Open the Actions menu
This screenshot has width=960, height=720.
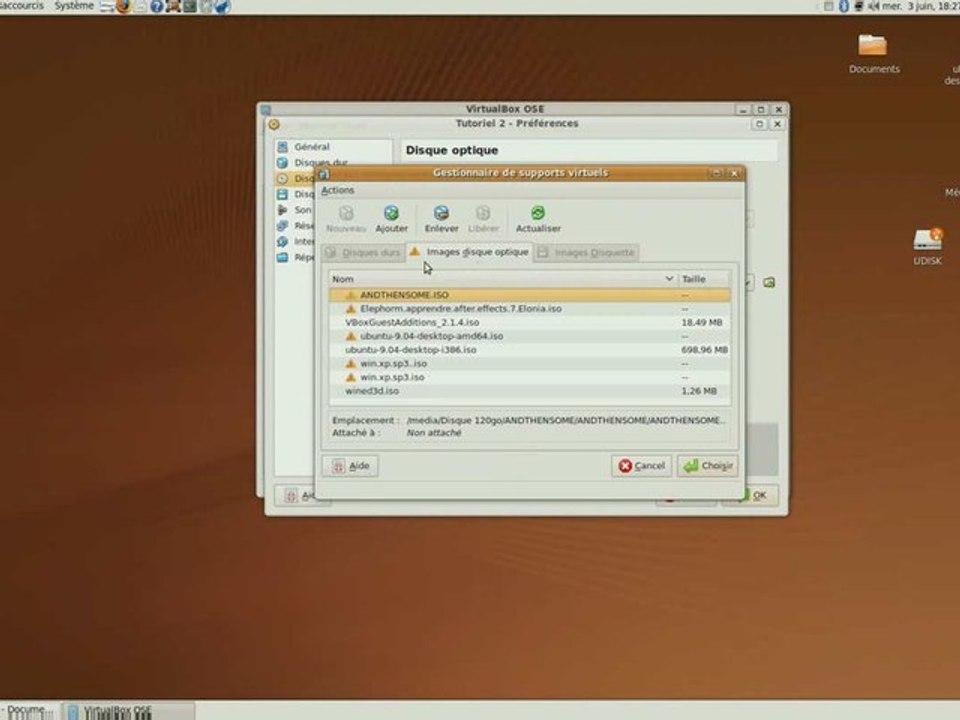point(337,190)
